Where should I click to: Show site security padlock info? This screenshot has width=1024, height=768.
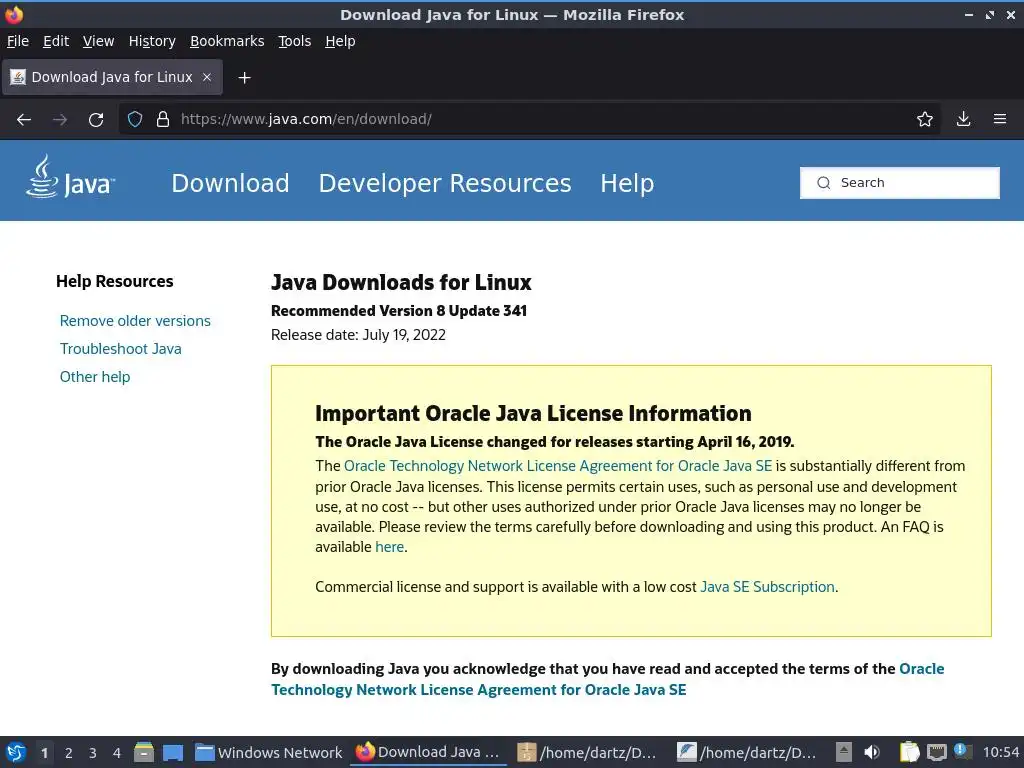[x=163, y=120]
